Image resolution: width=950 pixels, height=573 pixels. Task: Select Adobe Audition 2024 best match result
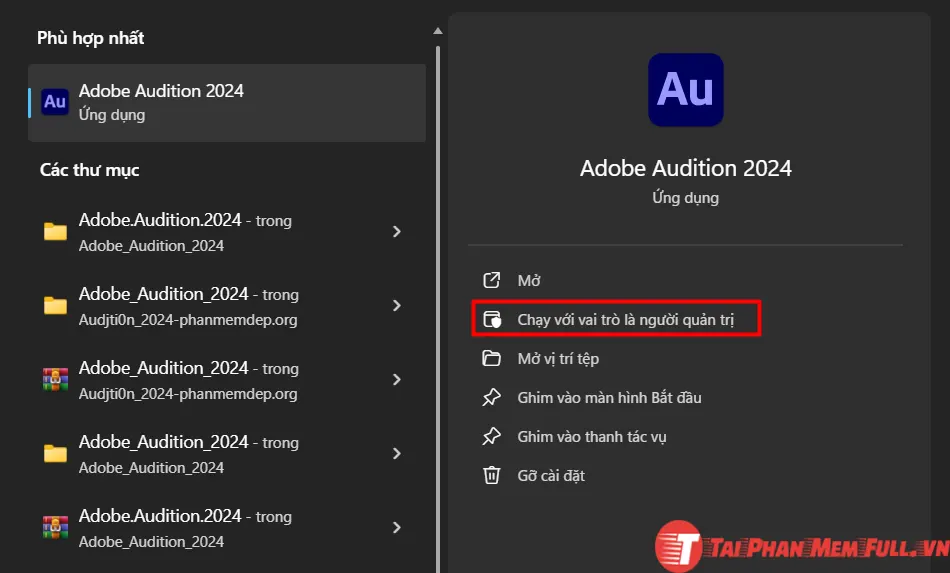point(227,103)
